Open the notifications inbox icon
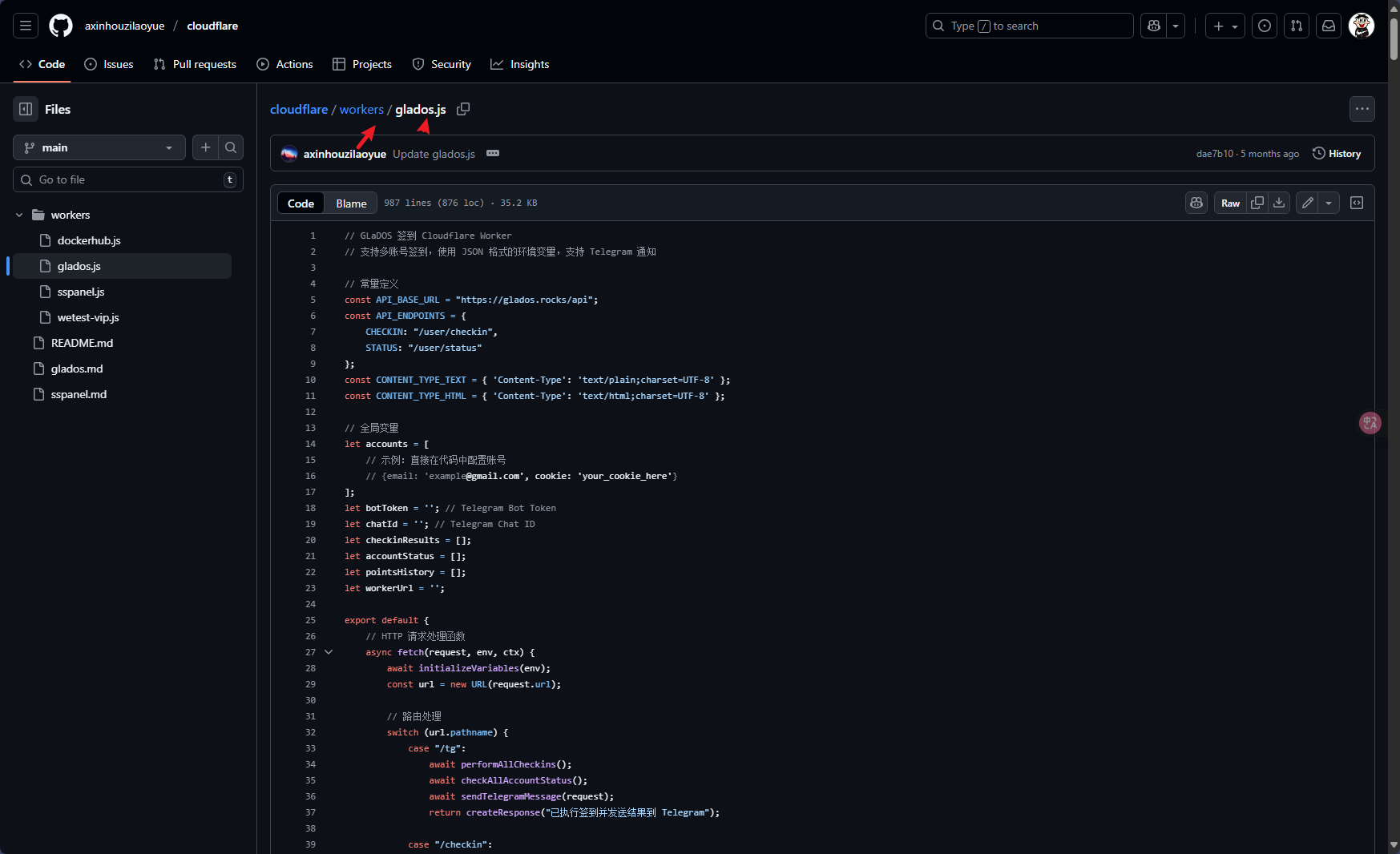Image resolution: width=1400 pixels, height=854 pixels. (1329, 26)
